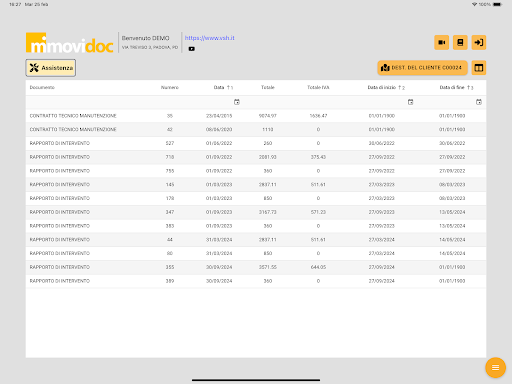Select RAPPORTO DI INTERVENTO row number 389
Image resolution: width=512 pixels, height=384 pixels.
(256, 281)
